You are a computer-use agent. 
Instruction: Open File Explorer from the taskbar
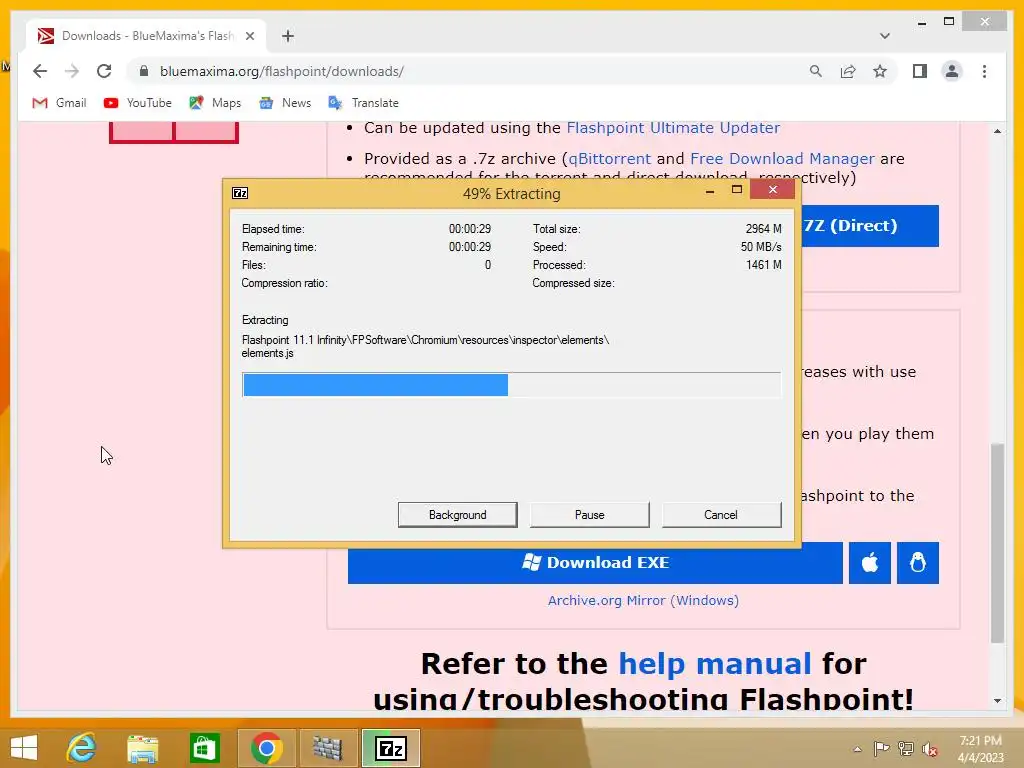(142, 748)
